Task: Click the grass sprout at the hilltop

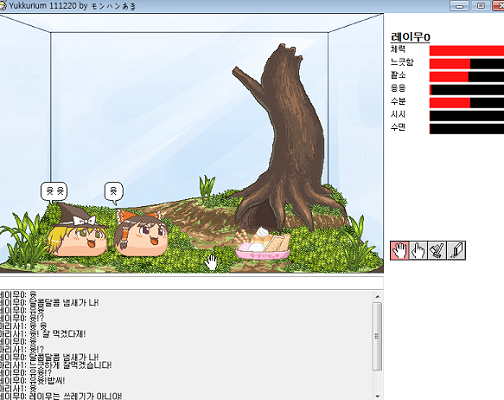Action: click(x=207, y=188)
